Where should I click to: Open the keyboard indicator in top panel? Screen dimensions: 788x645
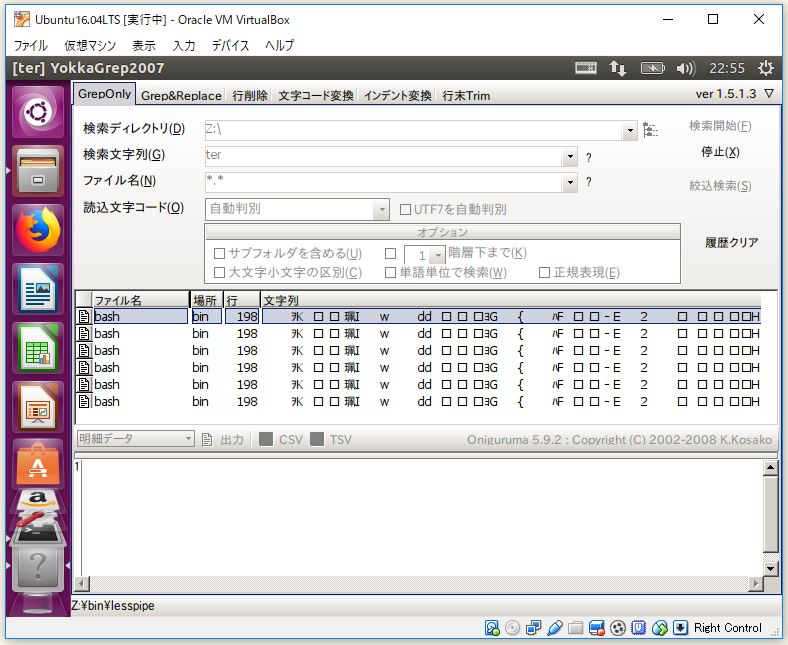coord(586,68)
